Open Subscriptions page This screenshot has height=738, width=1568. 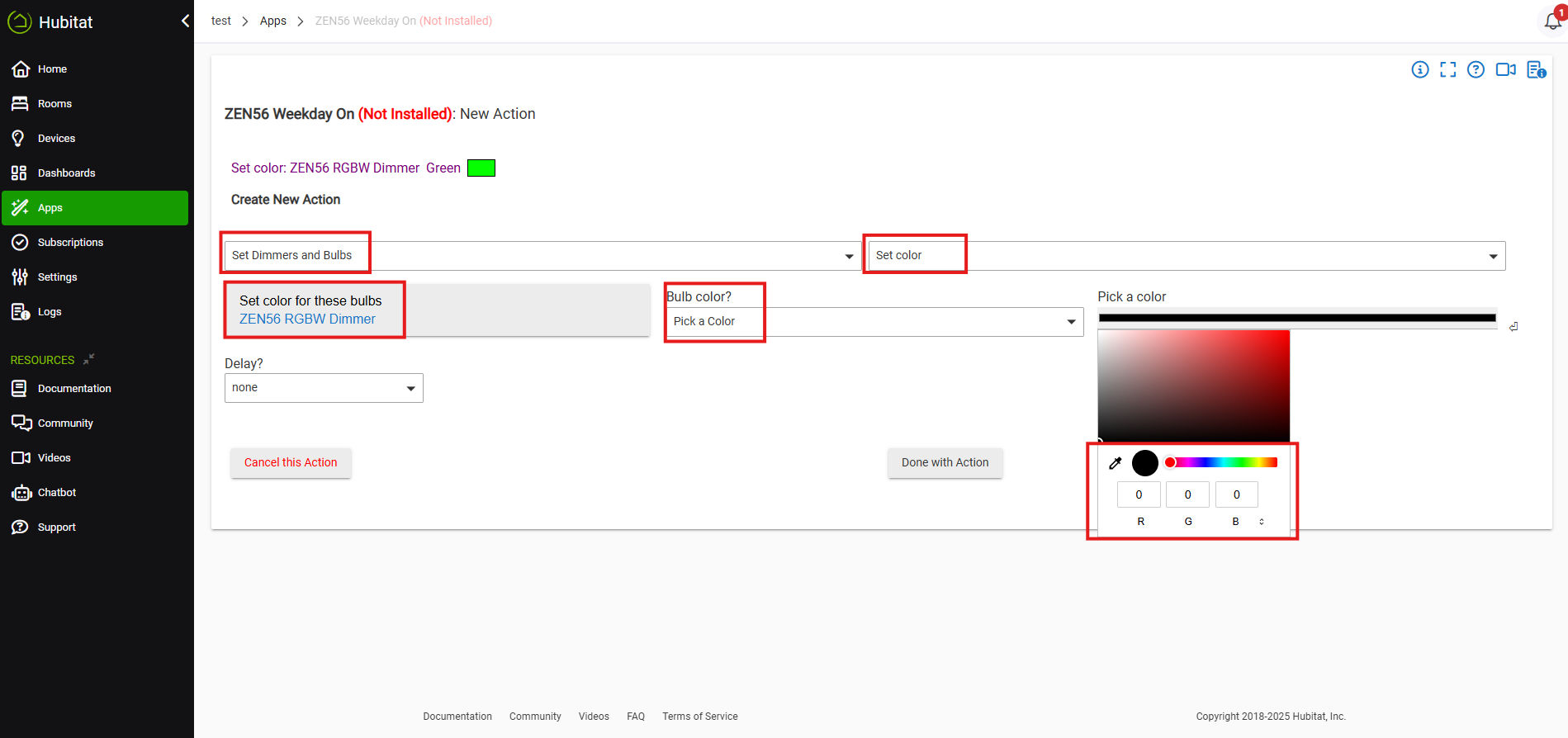pos(95,243)
